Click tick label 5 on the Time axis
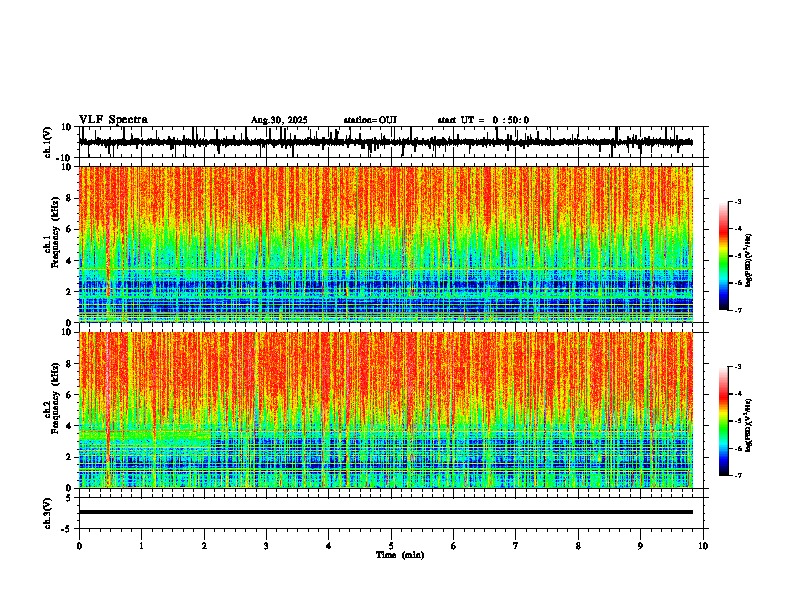 click(x=391, y=546)
